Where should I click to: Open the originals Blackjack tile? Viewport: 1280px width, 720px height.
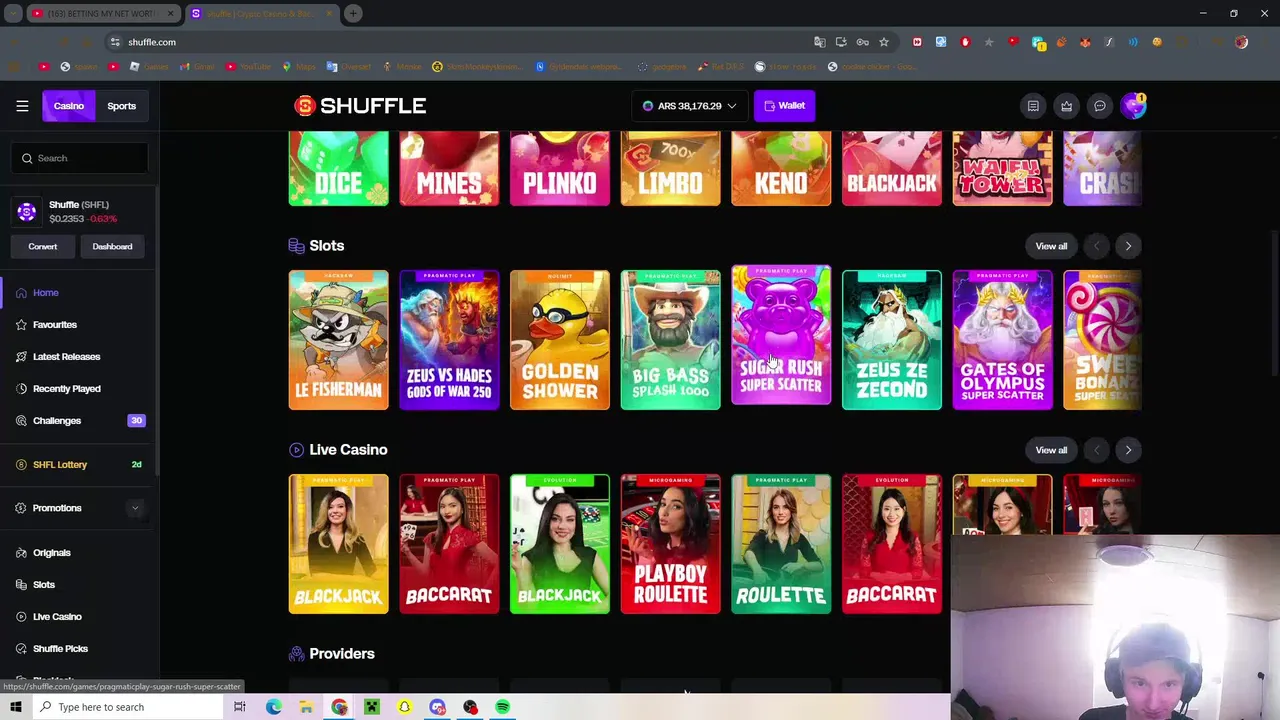click(892, 168)
